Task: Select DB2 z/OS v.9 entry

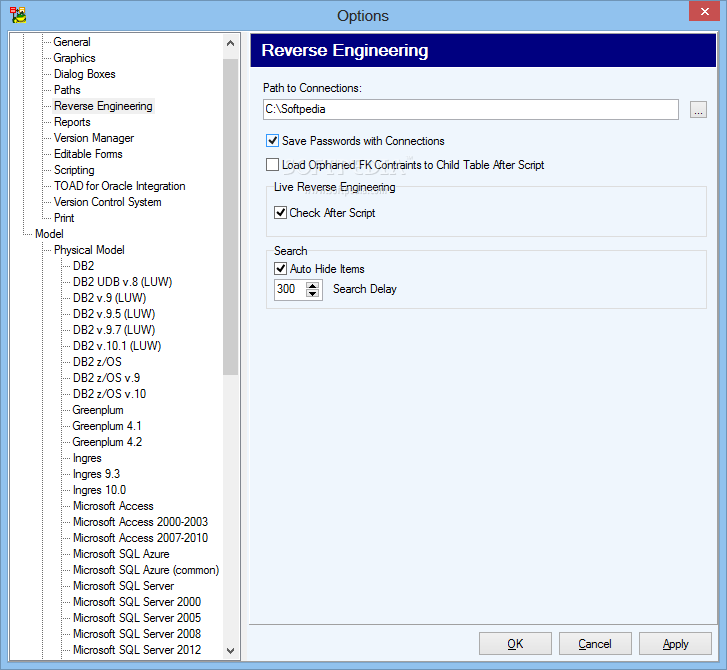Action: coord(106,378)
